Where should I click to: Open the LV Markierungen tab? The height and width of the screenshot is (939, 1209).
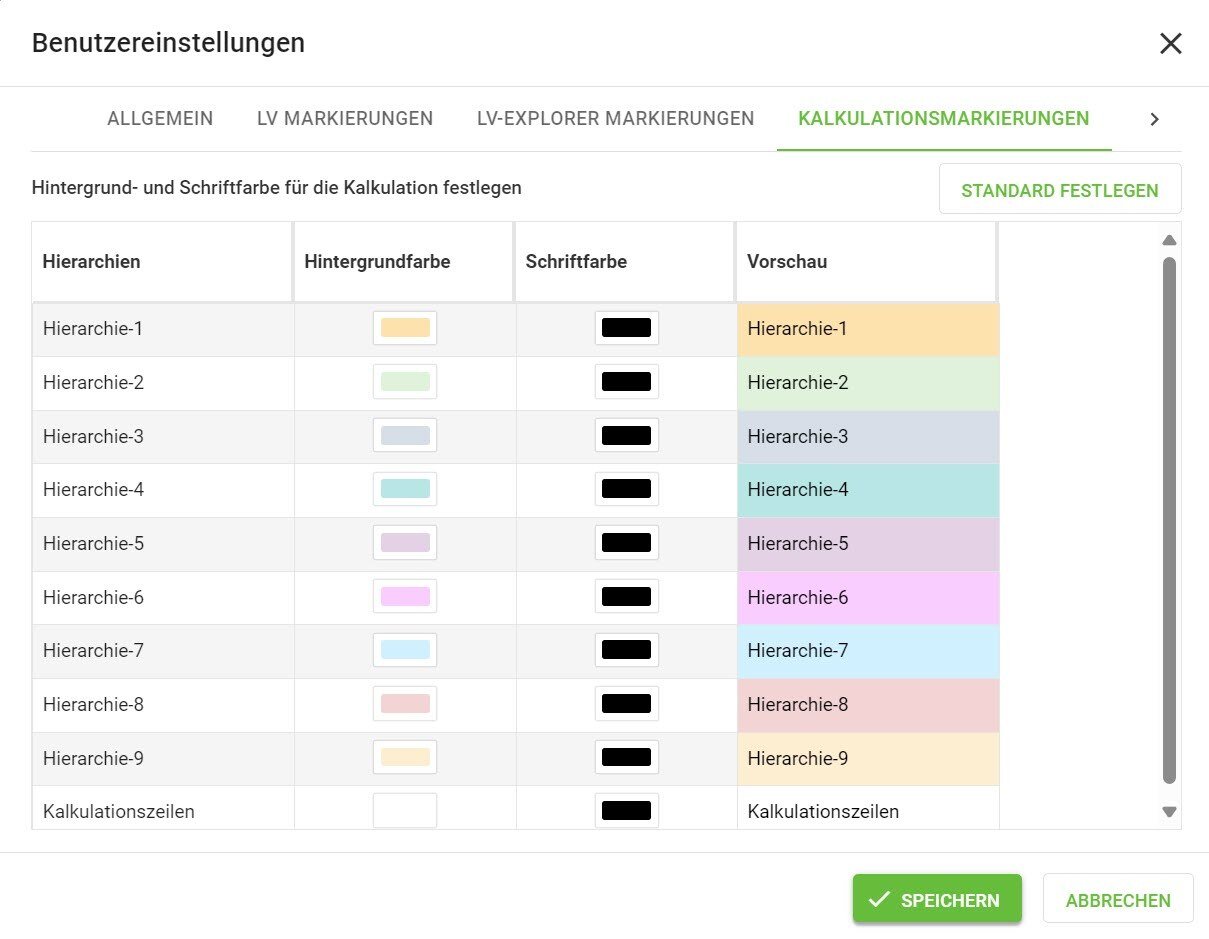(345, 119)
